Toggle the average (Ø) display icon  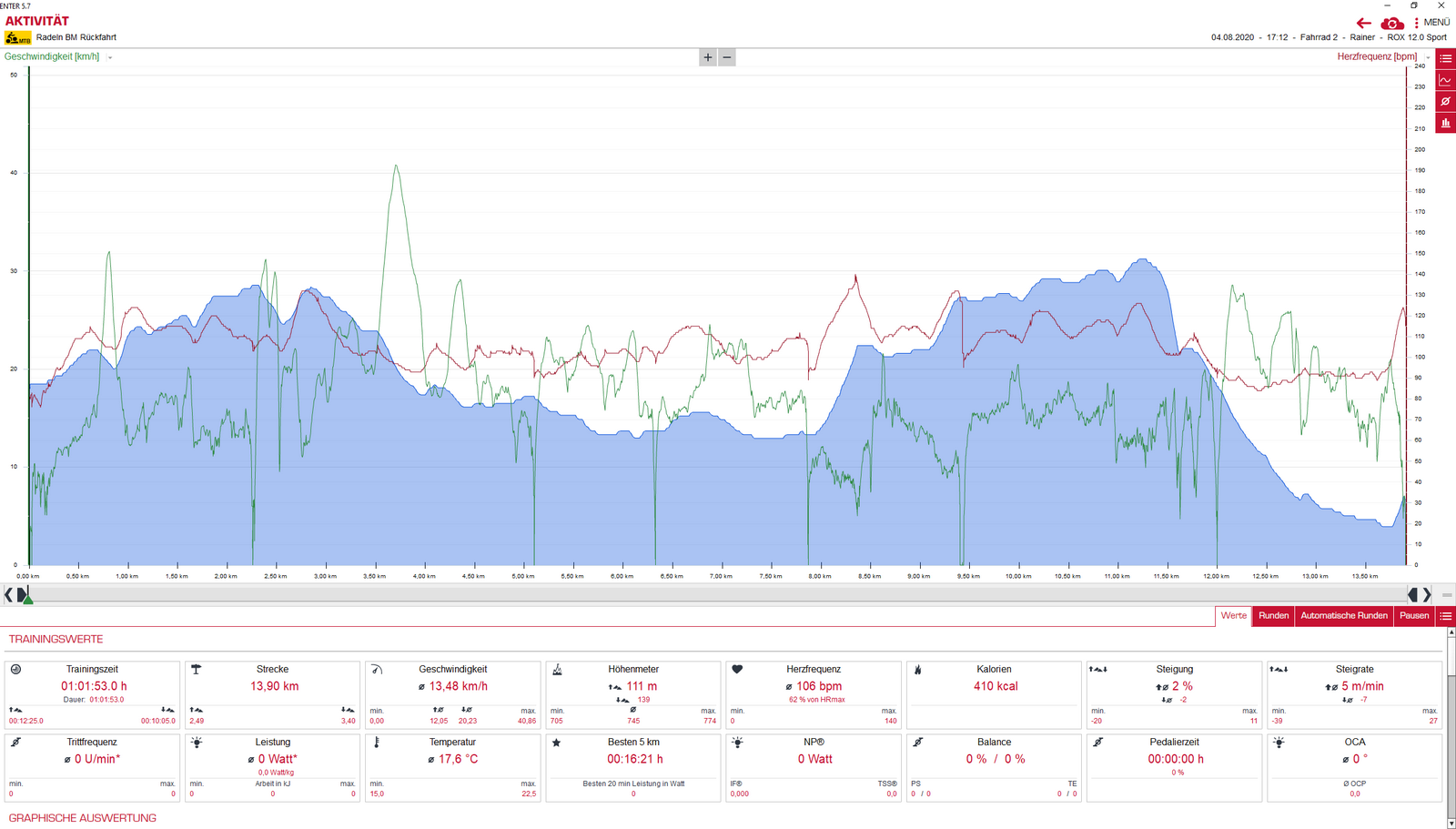1445,101
